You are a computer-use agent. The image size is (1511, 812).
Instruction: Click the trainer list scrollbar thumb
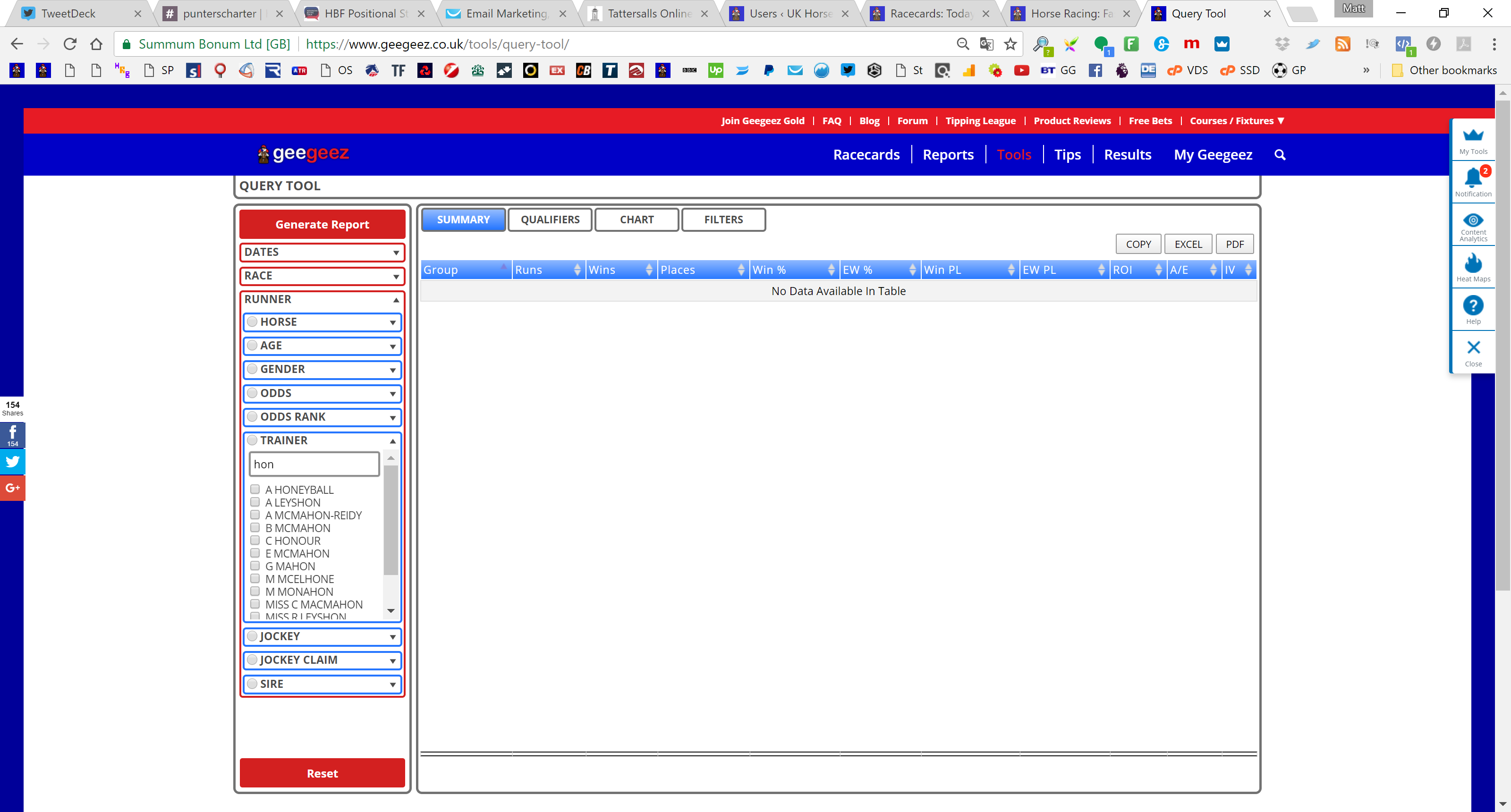coord(390,519)
